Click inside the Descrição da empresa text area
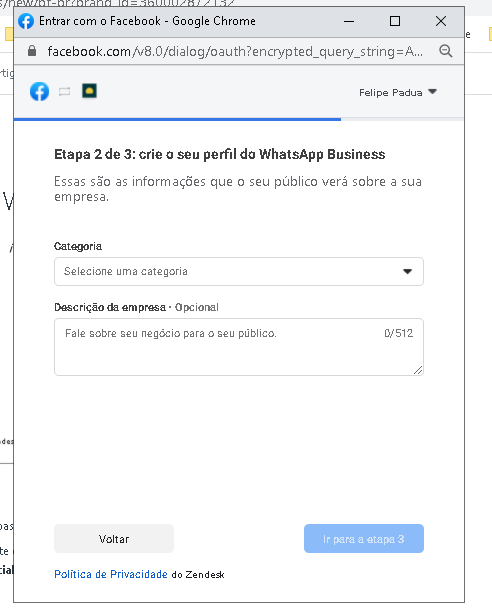 pos(239,347)
